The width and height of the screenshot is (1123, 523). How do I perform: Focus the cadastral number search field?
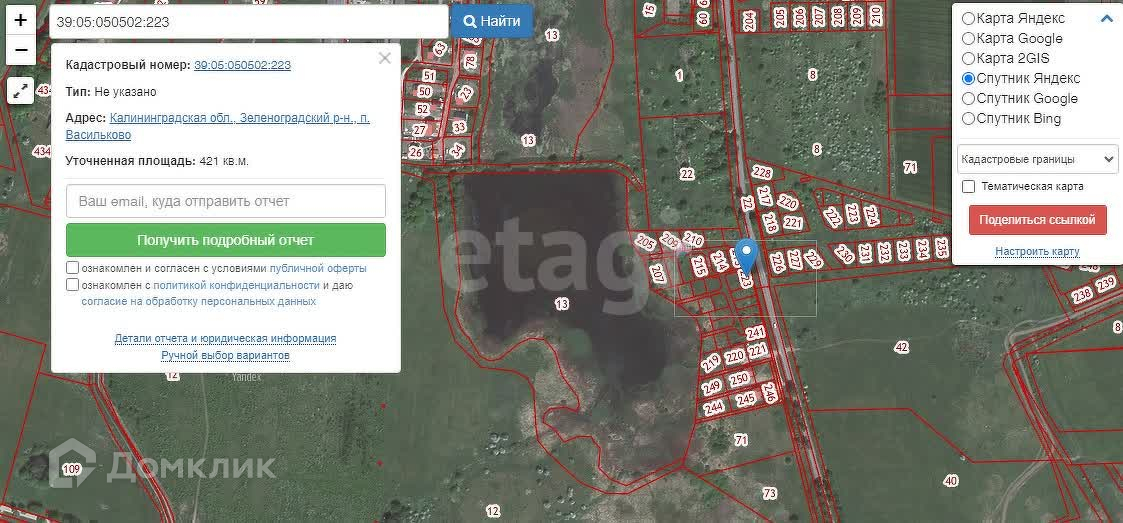(x=249, y=22)
